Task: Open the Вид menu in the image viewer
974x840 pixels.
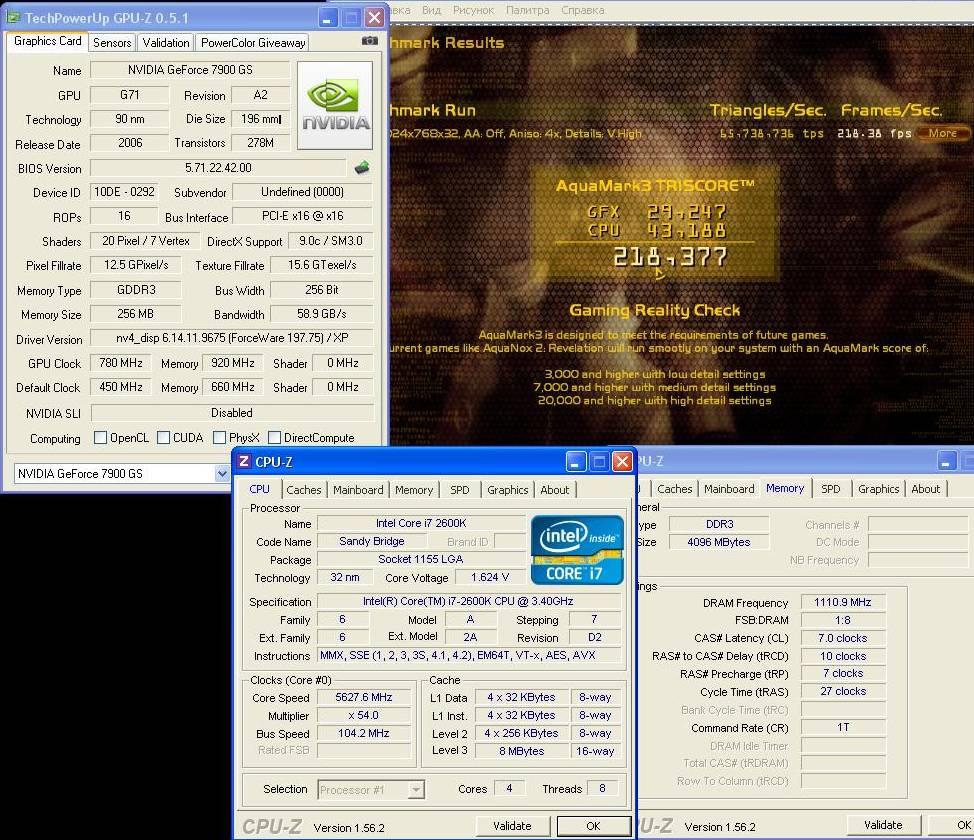Action: [x=431, y=10]
